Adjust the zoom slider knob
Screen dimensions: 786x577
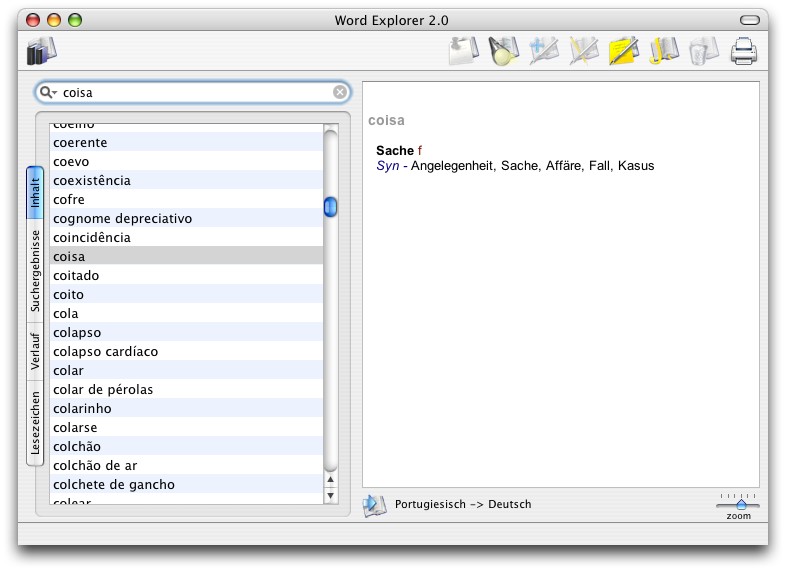[741, 504]
